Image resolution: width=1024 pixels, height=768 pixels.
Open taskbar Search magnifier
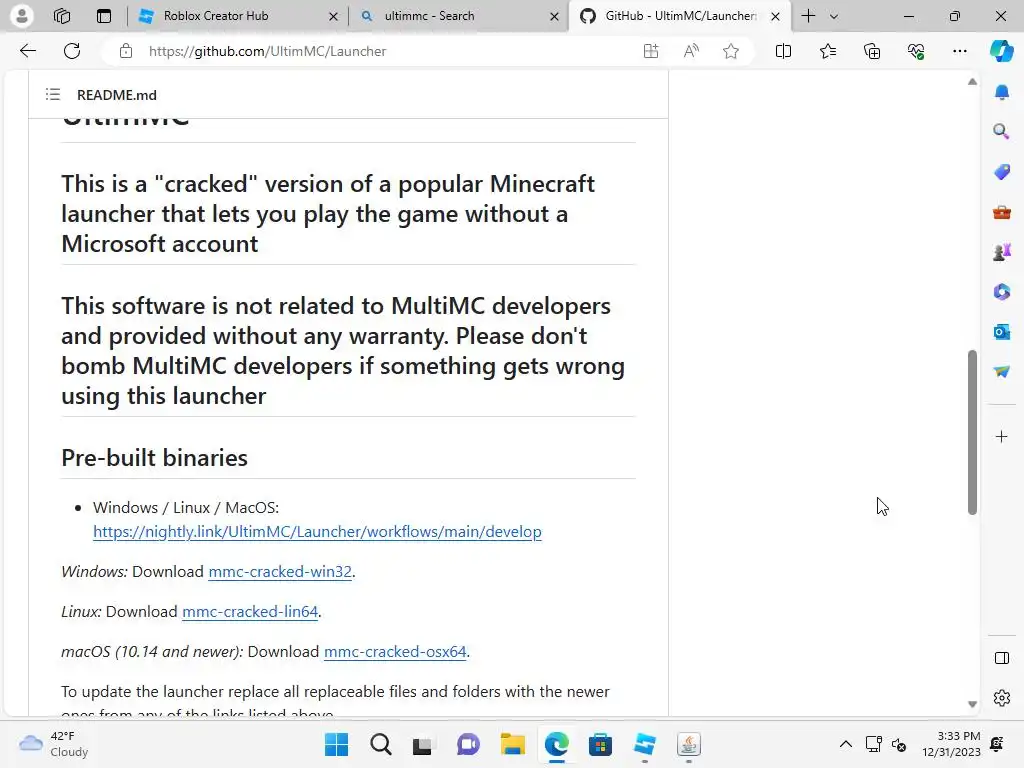(x=381, y=744)
